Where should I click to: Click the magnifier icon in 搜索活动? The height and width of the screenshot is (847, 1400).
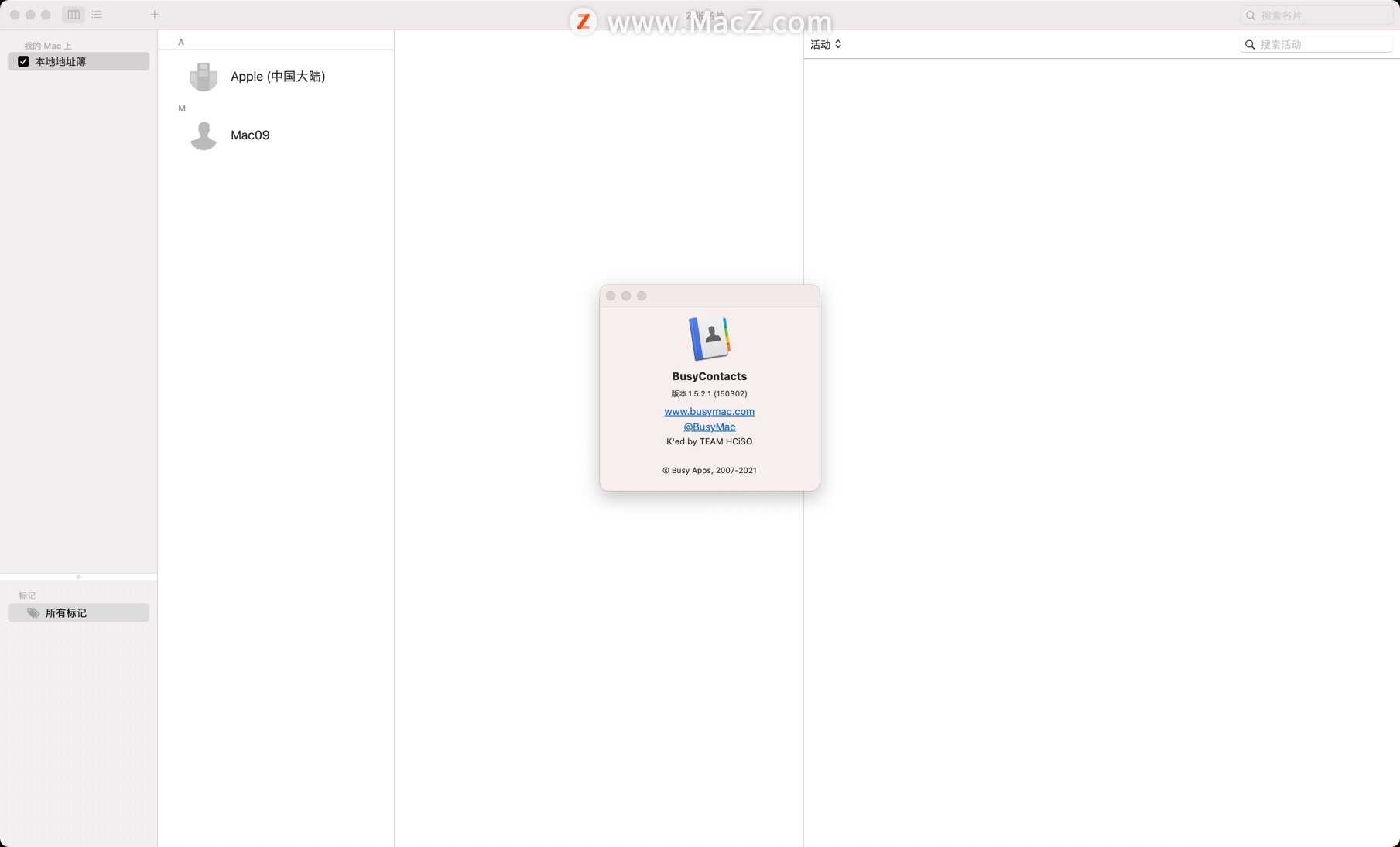(1250, 44)
